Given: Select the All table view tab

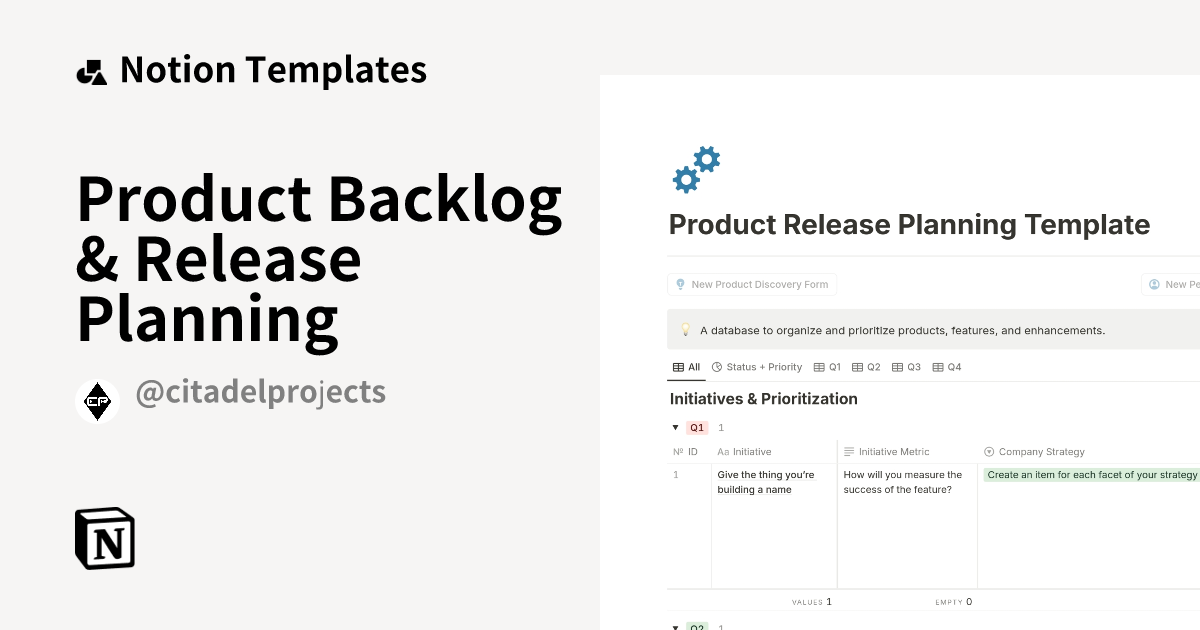Looking at the screenshot, I should 686,367.
